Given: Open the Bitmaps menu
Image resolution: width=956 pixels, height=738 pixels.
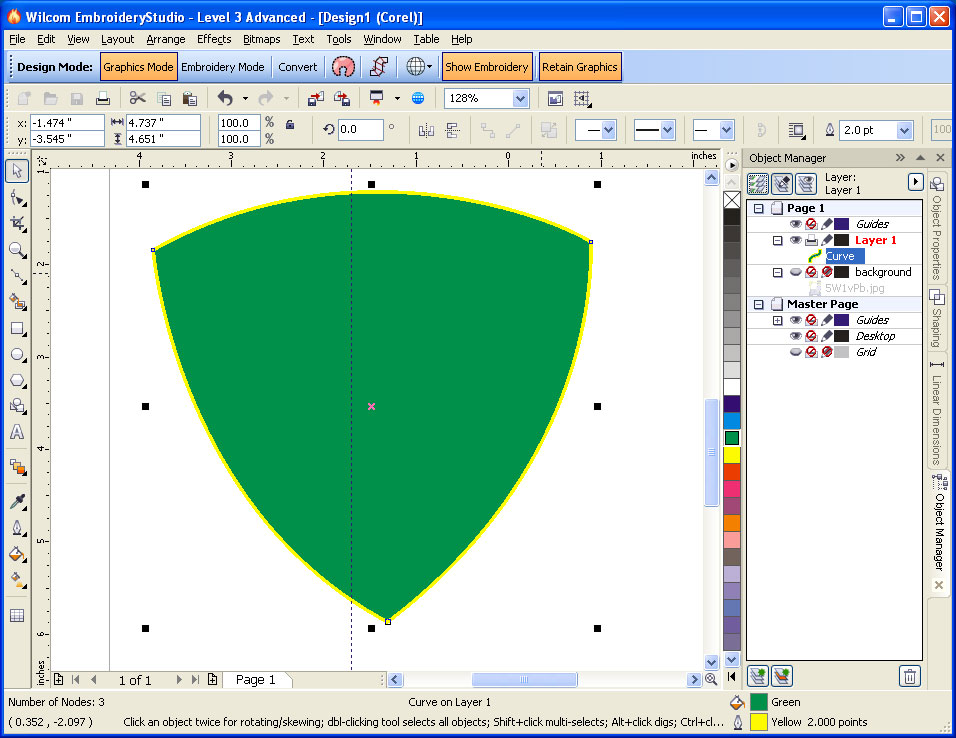Looking at the screenshot, I should tap(261, 39).
